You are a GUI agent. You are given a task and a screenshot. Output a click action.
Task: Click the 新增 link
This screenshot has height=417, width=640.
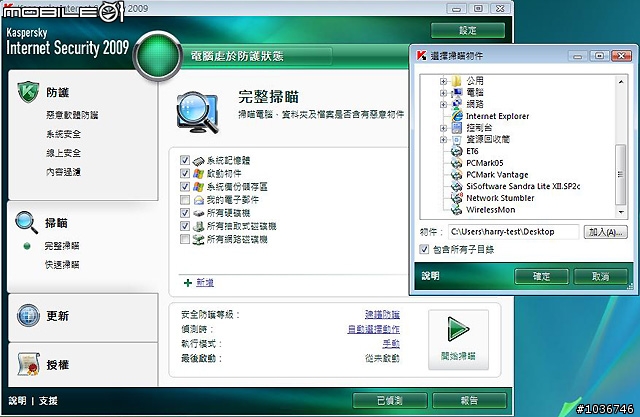[x=205, y=282]
